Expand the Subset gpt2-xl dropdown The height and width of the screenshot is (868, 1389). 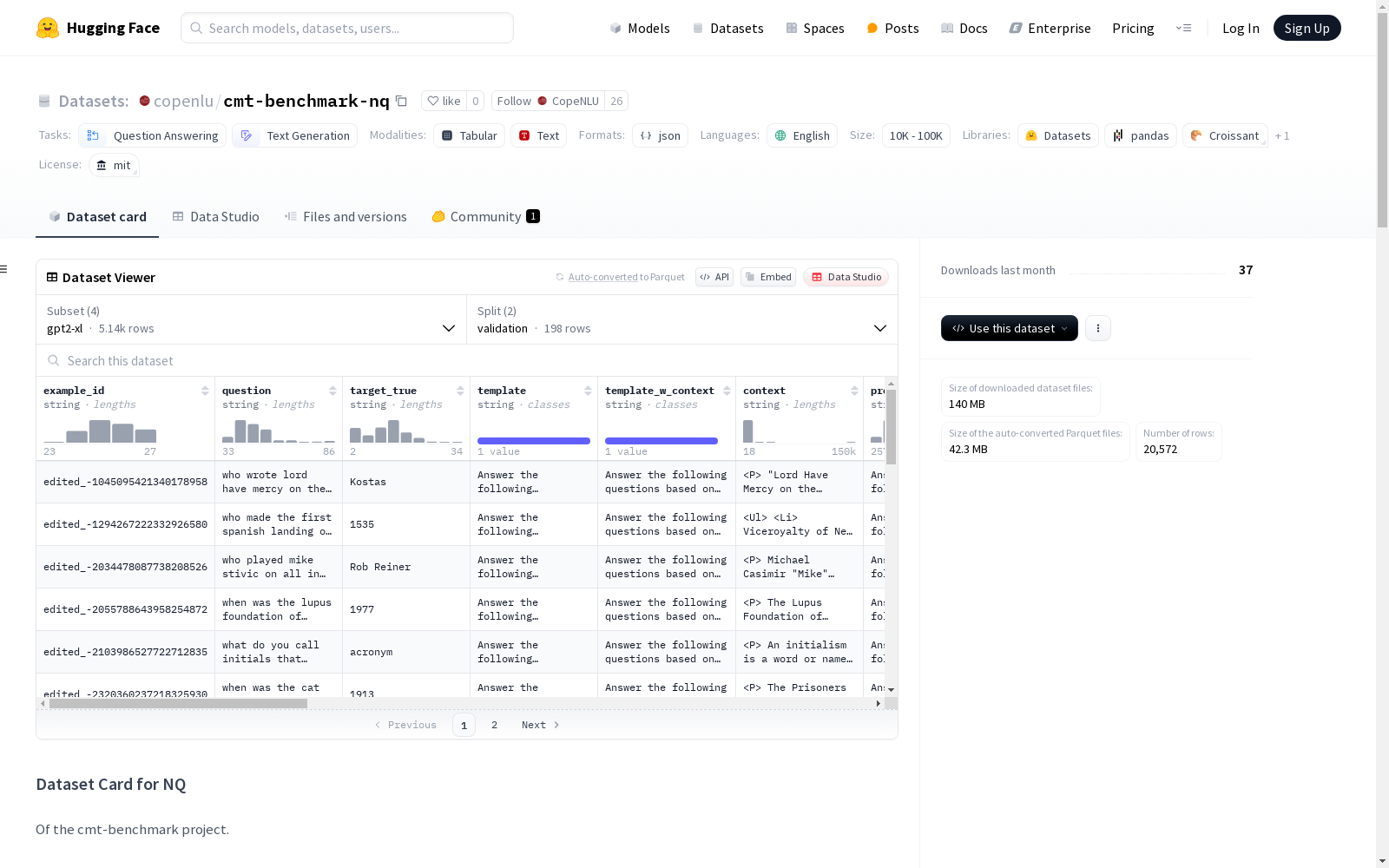pos(251,319)
